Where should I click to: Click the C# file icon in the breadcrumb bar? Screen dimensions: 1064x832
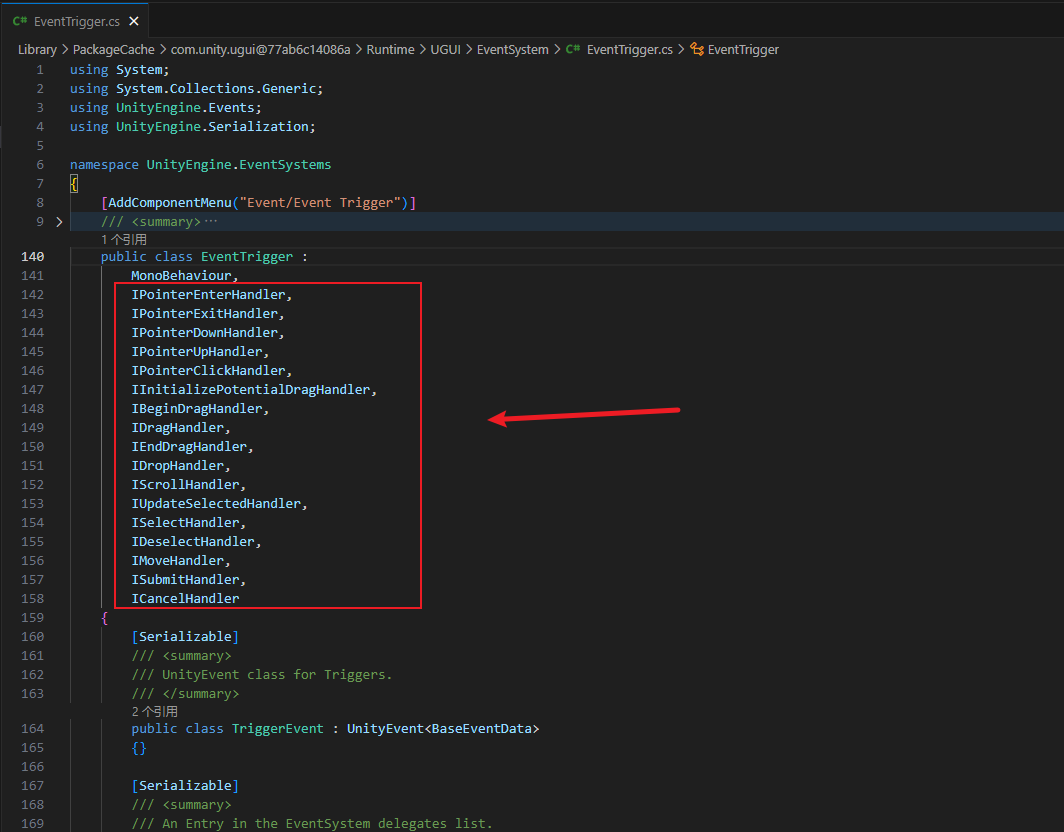click(x=573, y=49)
